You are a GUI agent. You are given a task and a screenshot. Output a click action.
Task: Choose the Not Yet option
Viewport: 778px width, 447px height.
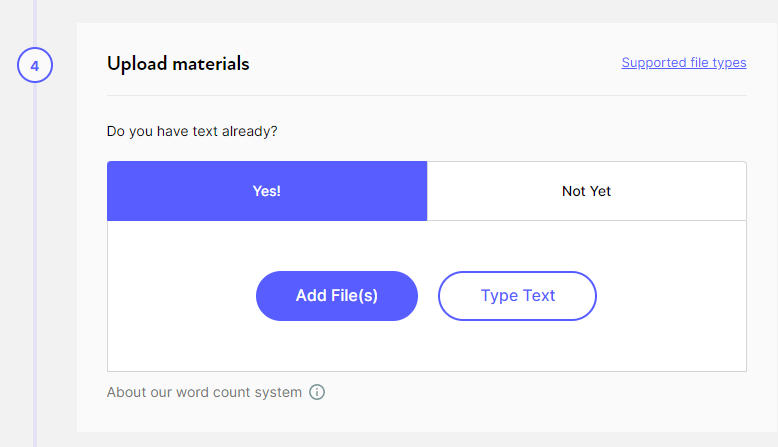[x=586, y=191]
